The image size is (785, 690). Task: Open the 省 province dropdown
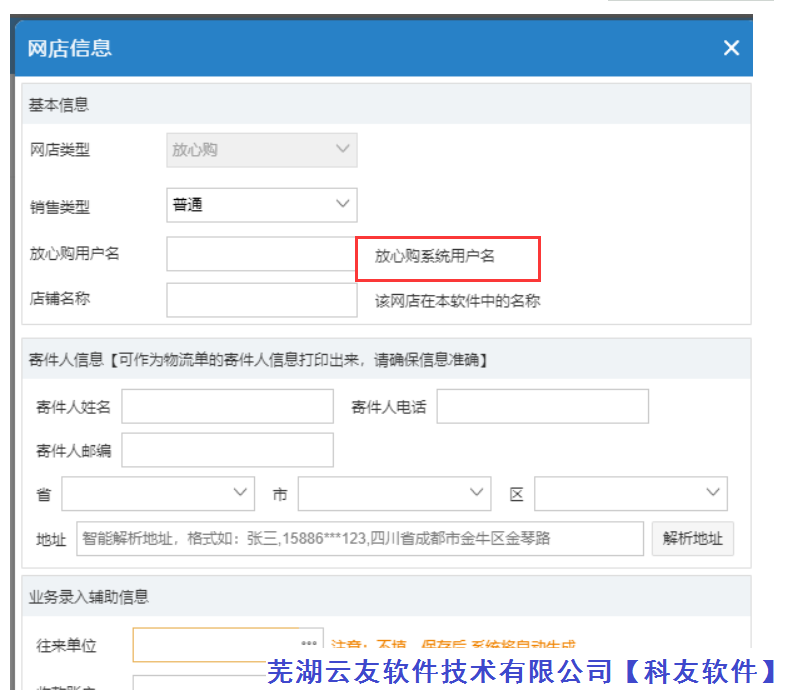click(x=157, y=493)
